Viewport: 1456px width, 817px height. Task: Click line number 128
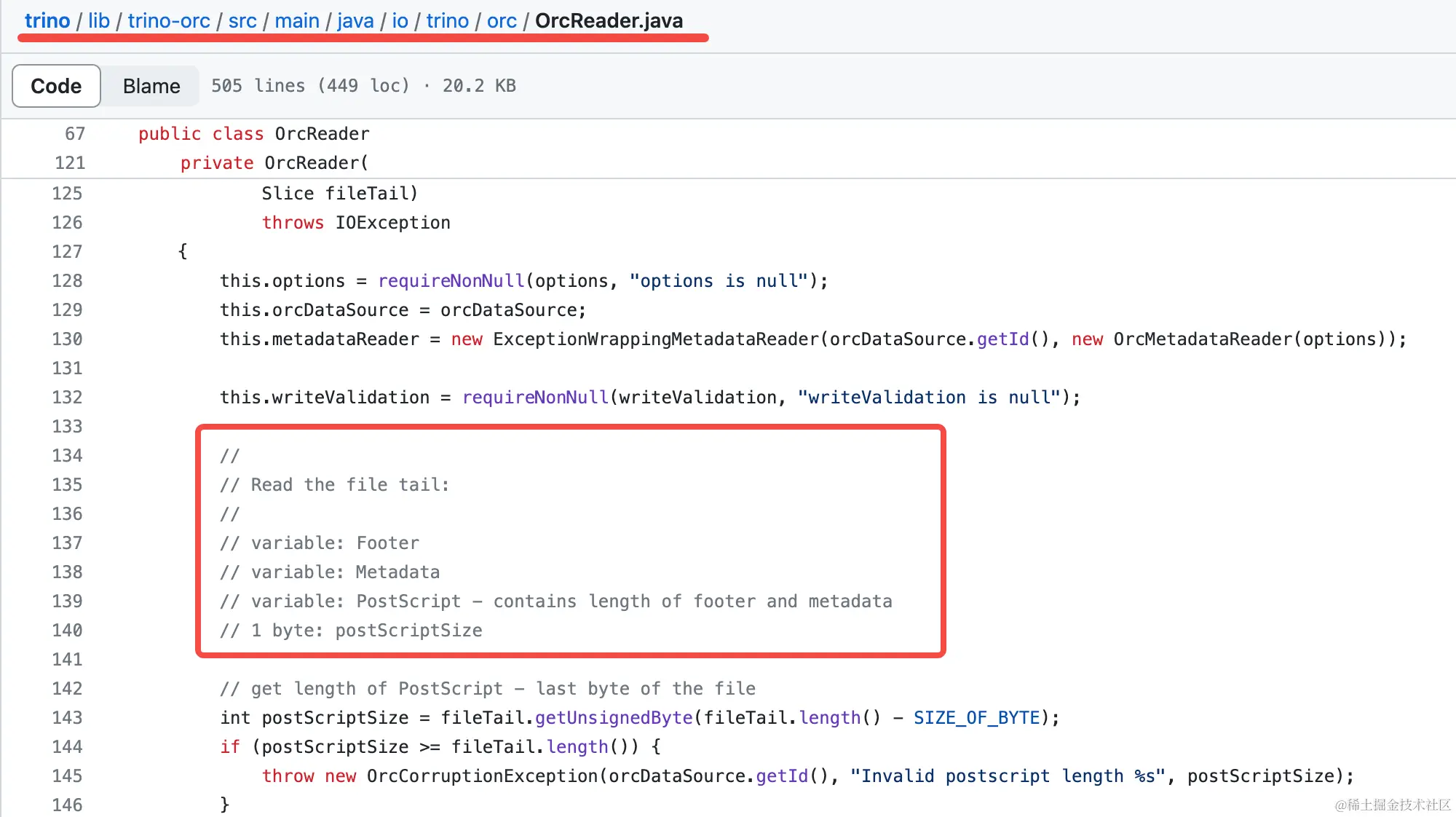[67, 281]
